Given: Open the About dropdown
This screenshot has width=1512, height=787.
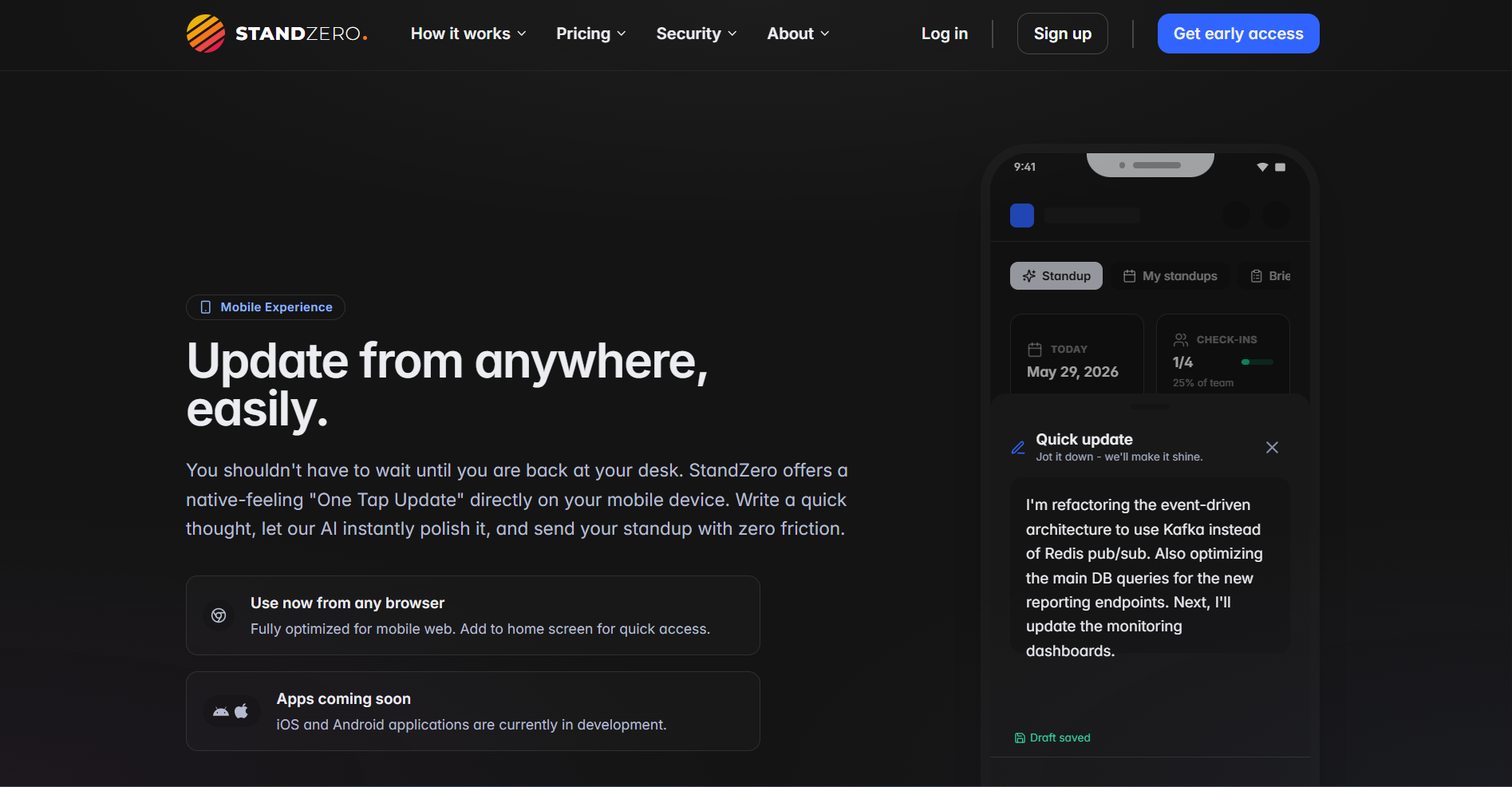Looking at the screenshot, I should coord(798,34).
